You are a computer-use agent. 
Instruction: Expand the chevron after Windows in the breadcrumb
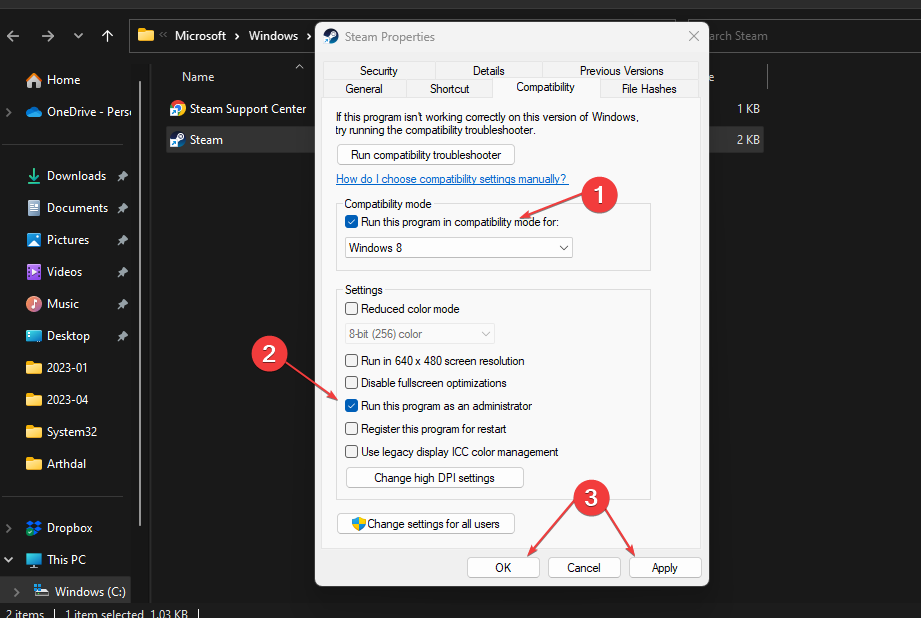(x=308, y=36)
